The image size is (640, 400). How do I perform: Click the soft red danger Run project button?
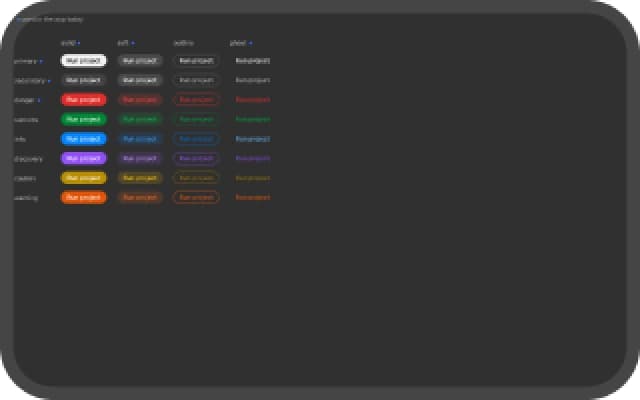(x=140, y=100)
